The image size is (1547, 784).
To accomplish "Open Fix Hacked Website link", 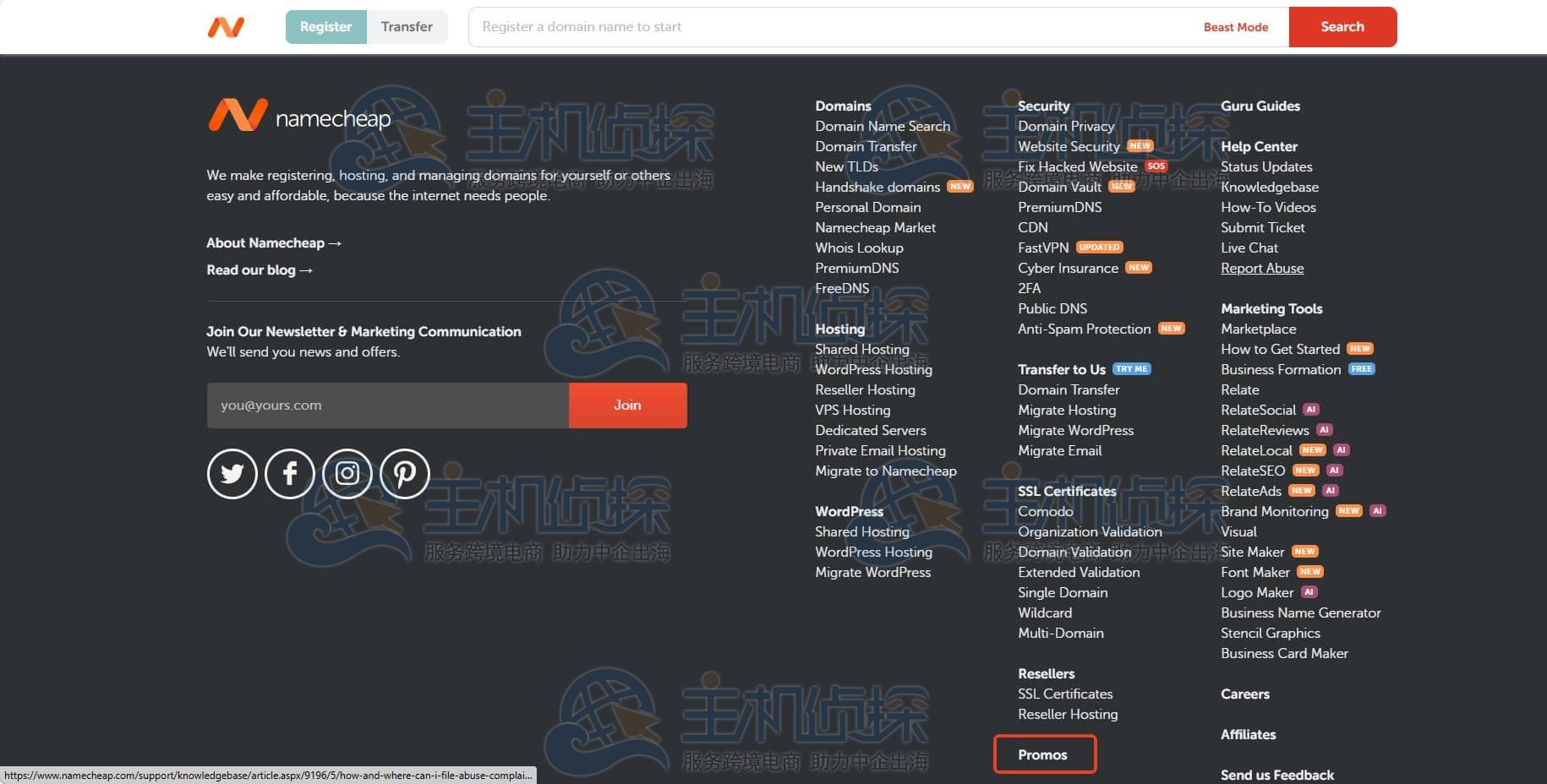I will coord(1078,167).
